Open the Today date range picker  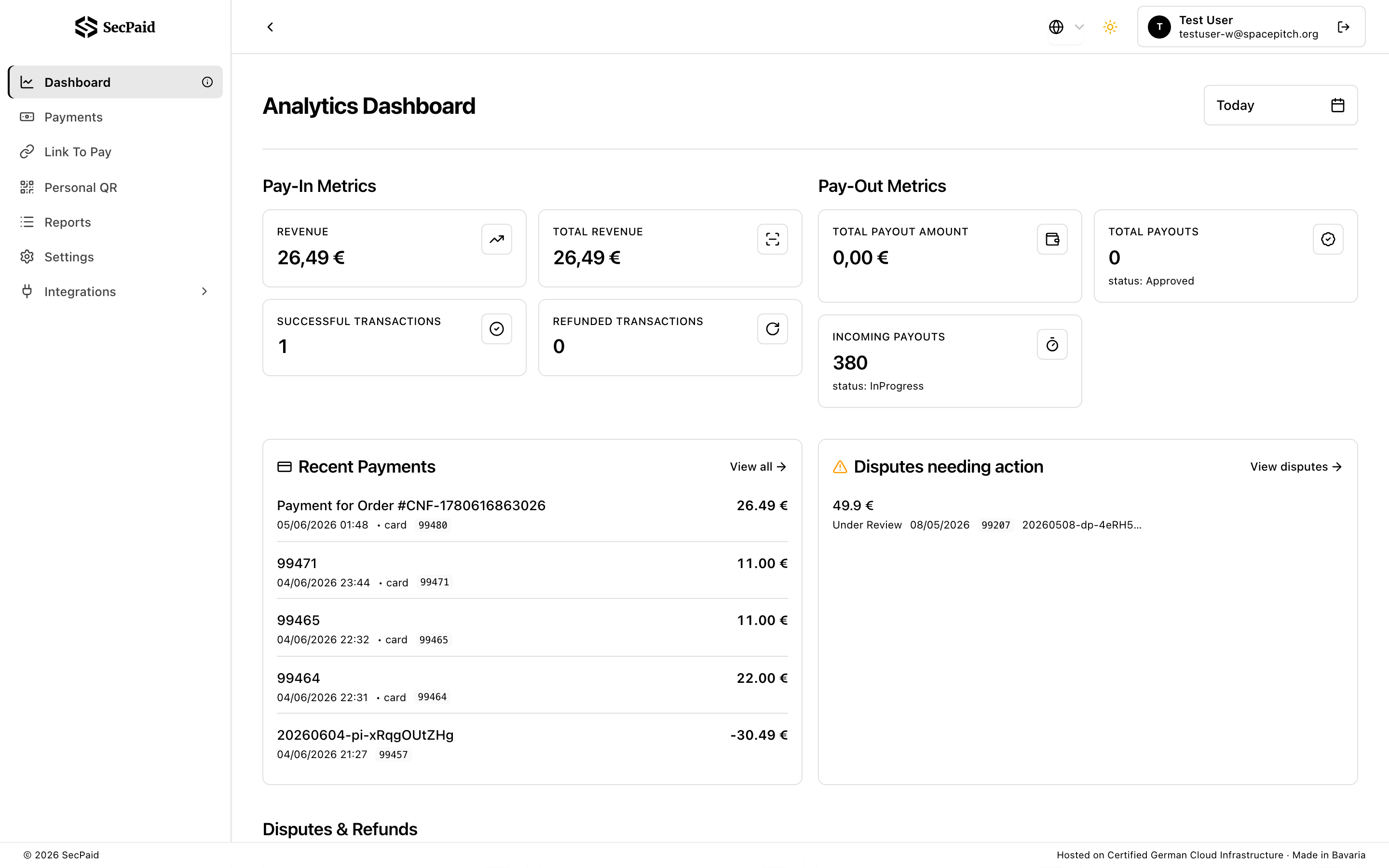pyautogui.click(x=1280, y=105)
